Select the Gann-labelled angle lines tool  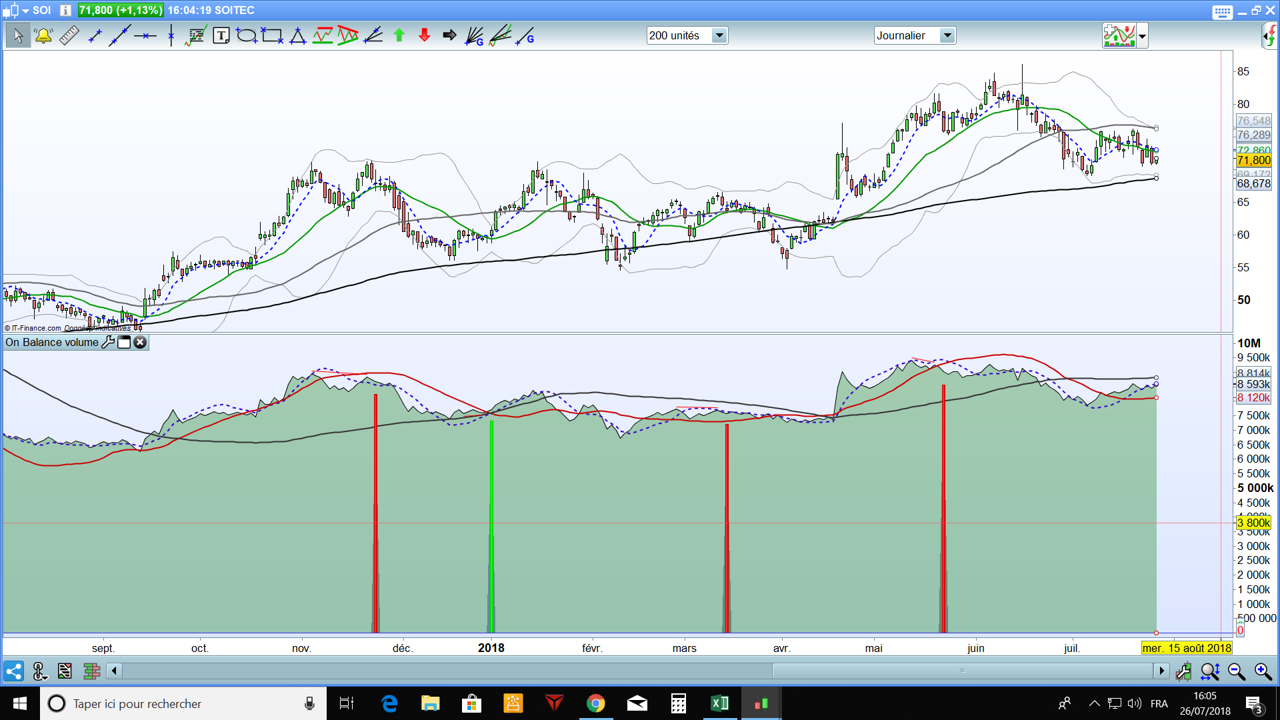click(500, 36)
